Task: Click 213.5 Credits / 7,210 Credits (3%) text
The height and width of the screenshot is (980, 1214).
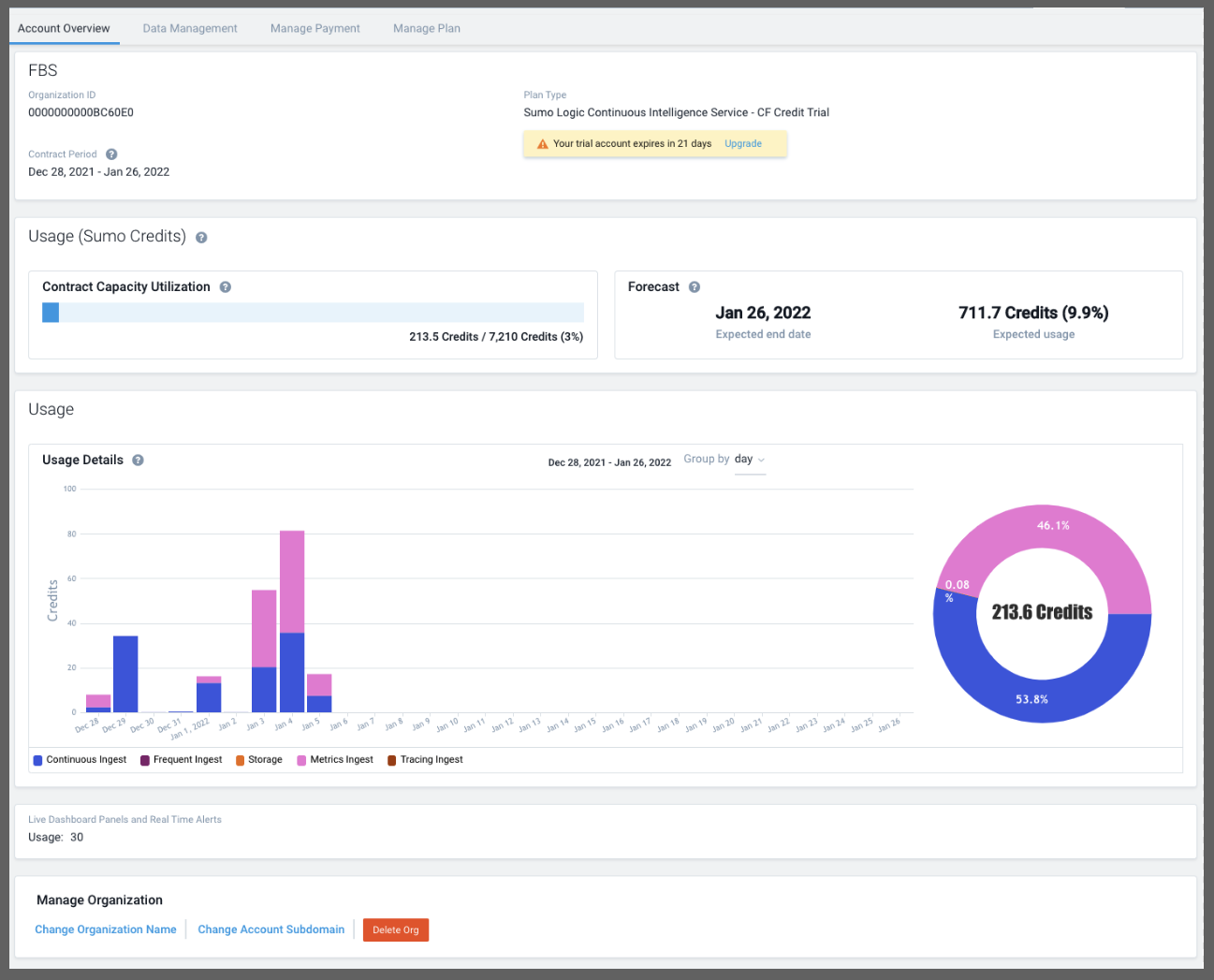Action: [x=496, y=337]
